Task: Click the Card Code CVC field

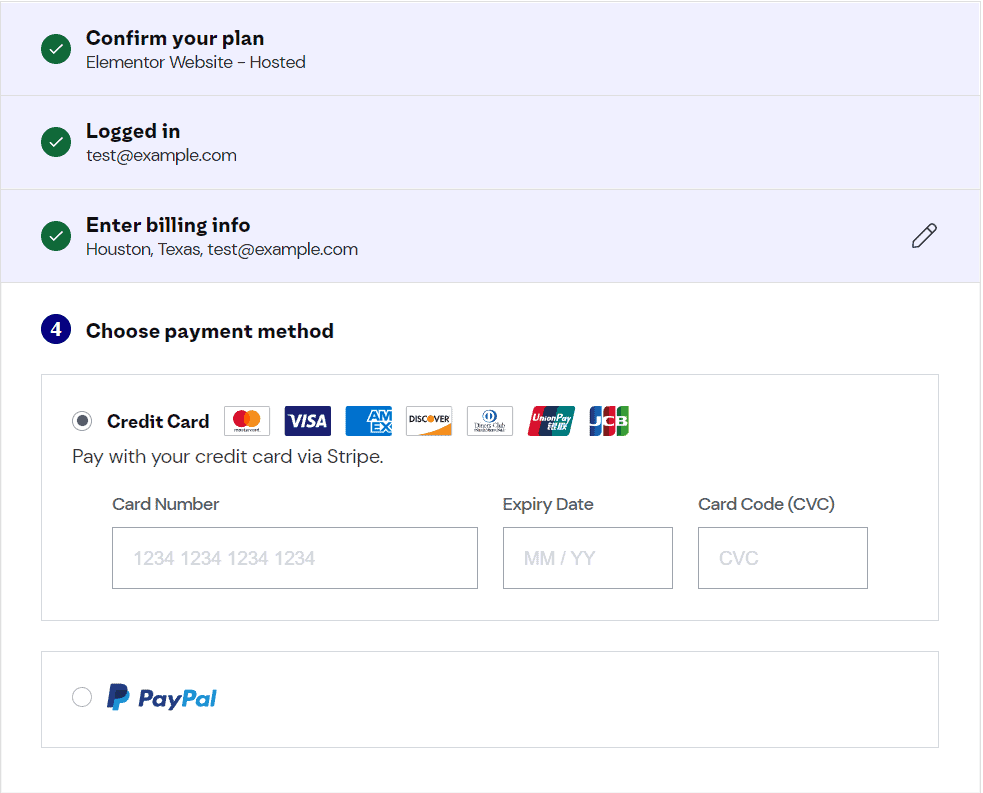Action: (782, 558)
